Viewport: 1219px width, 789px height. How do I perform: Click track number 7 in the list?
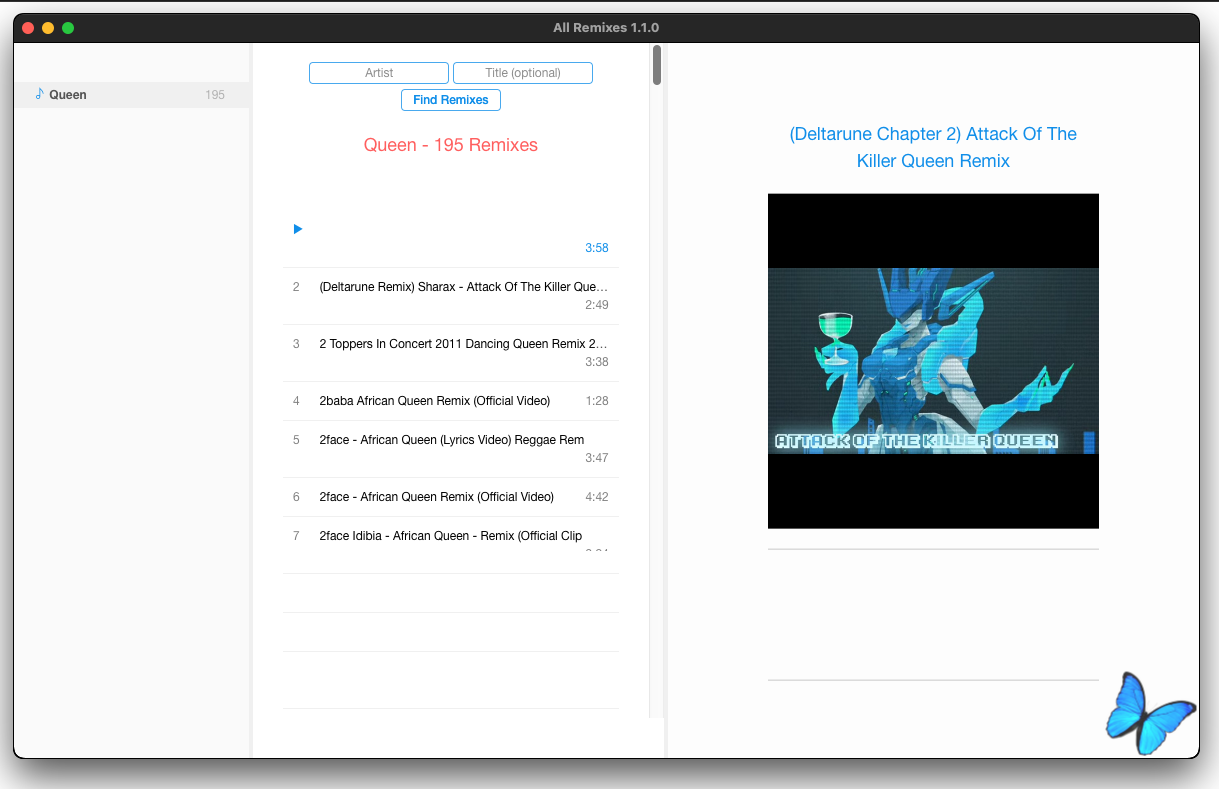click(296, 536)
